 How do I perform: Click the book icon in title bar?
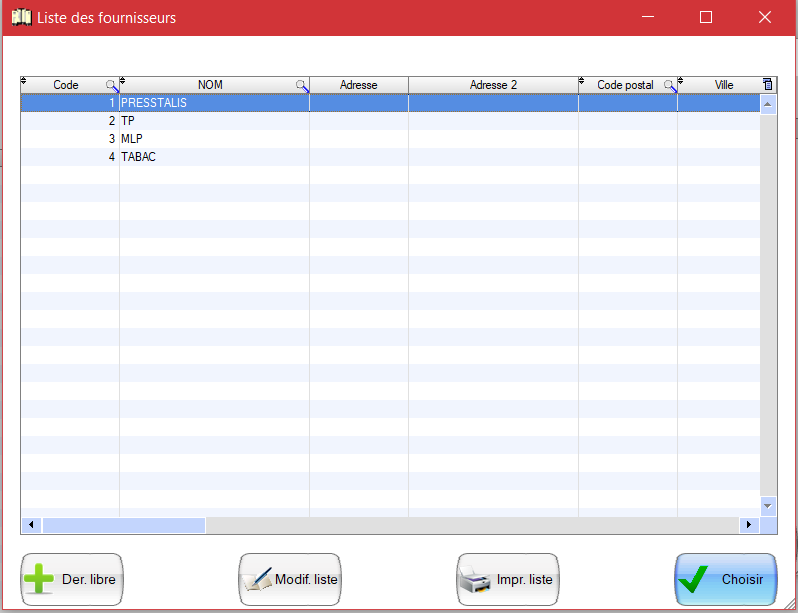(x=20, y=17)
